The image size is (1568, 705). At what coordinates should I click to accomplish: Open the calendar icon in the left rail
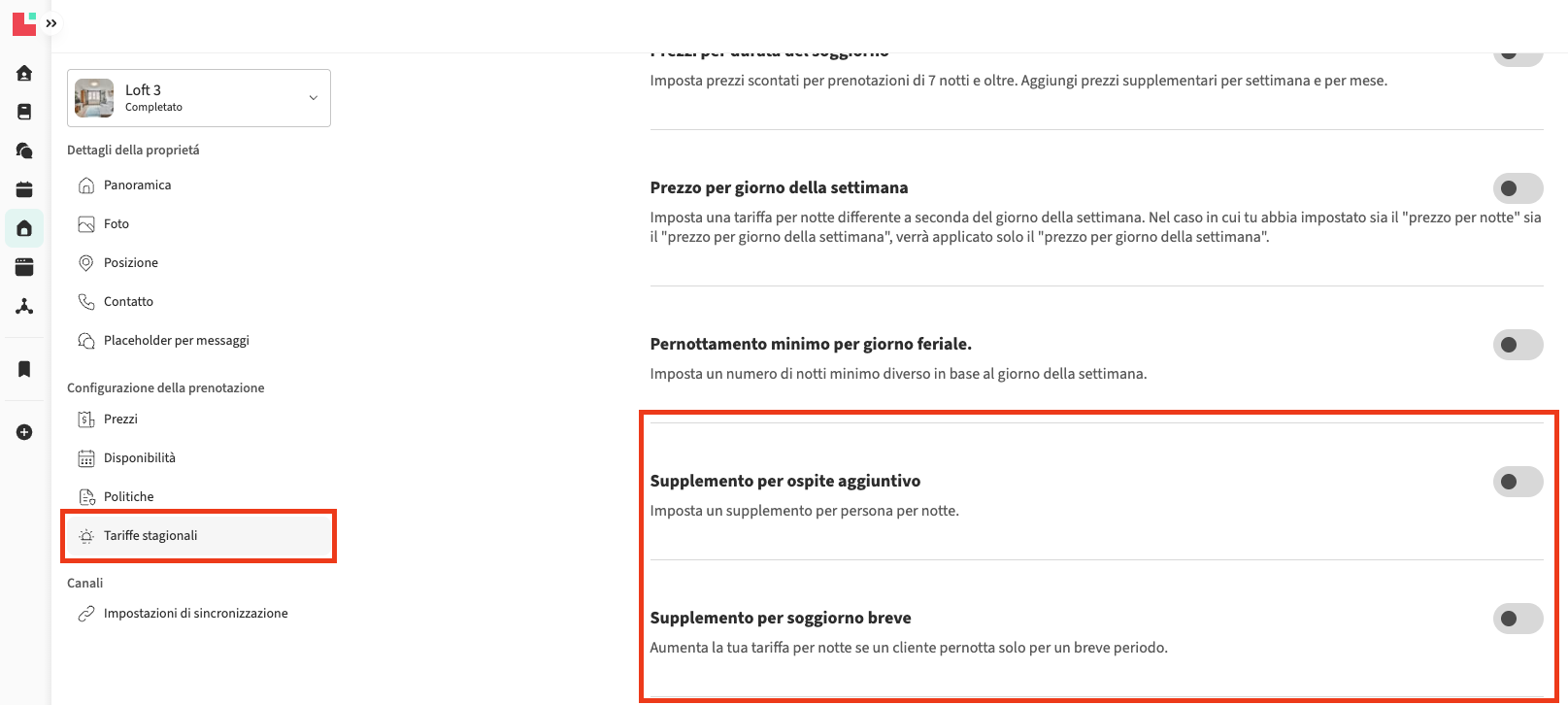coord(24,189)
